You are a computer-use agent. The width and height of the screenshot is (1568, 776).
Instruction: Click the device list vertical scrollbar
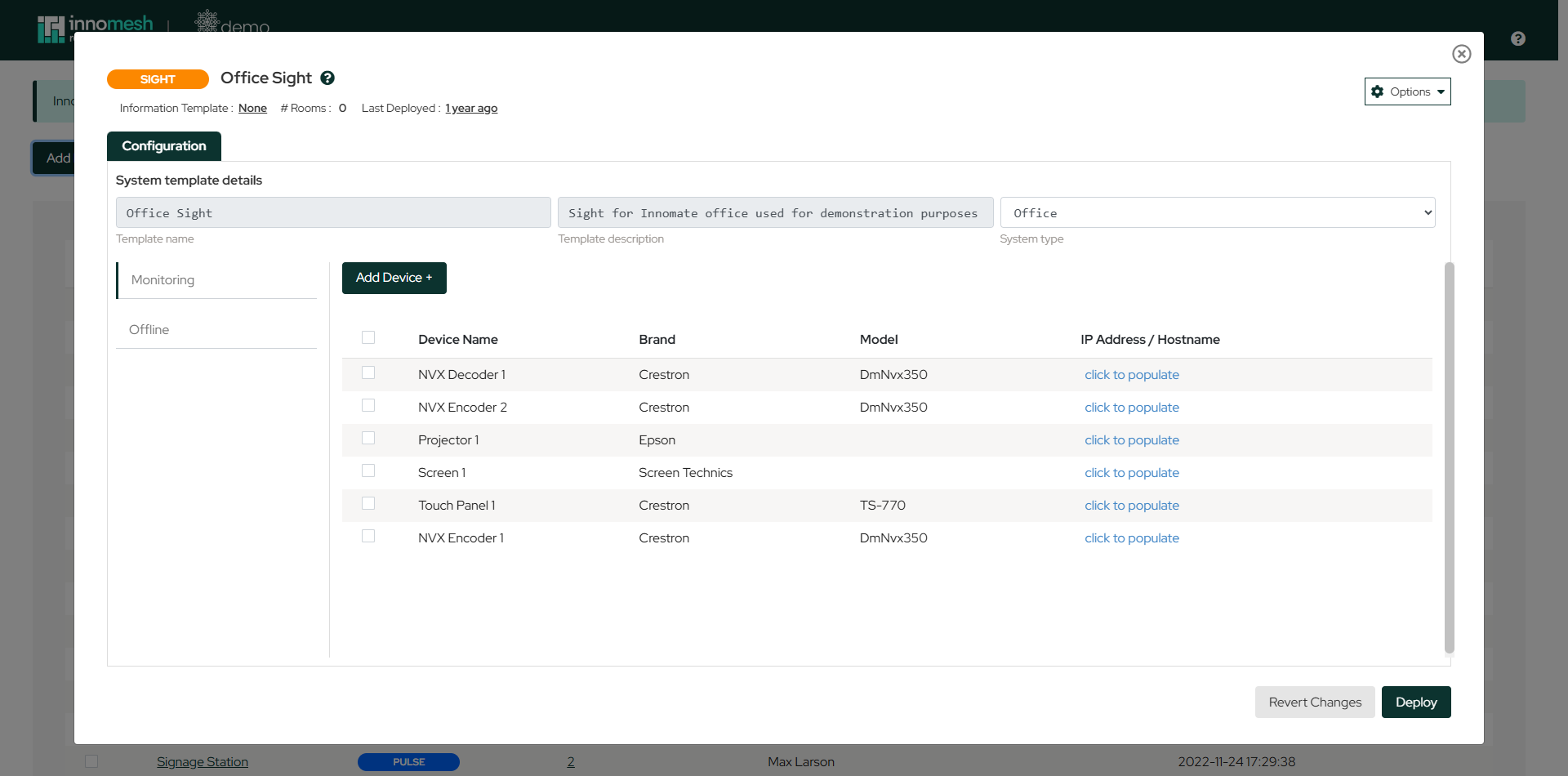(1450, 457)
